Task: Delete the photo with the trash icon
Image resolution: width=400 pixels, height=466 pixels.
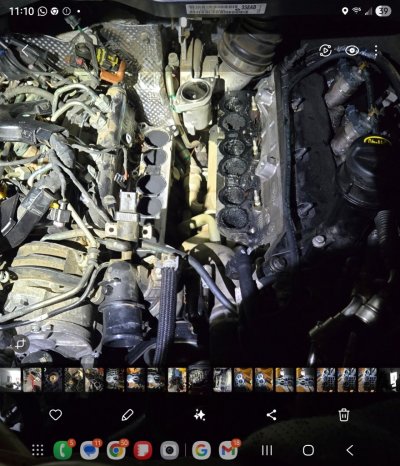Action: click(344, 415)
